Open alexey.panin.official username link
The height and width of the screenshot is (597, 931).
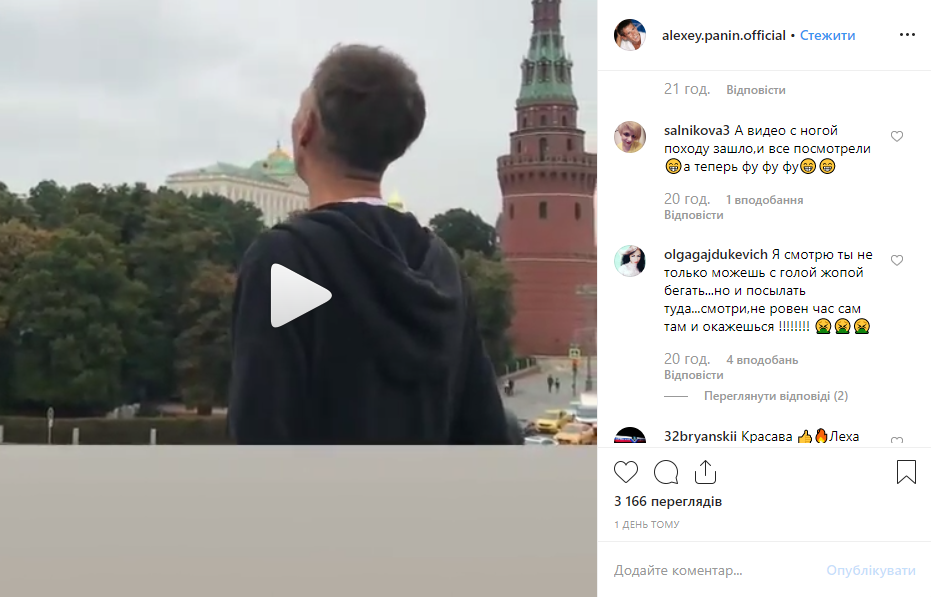724,36
